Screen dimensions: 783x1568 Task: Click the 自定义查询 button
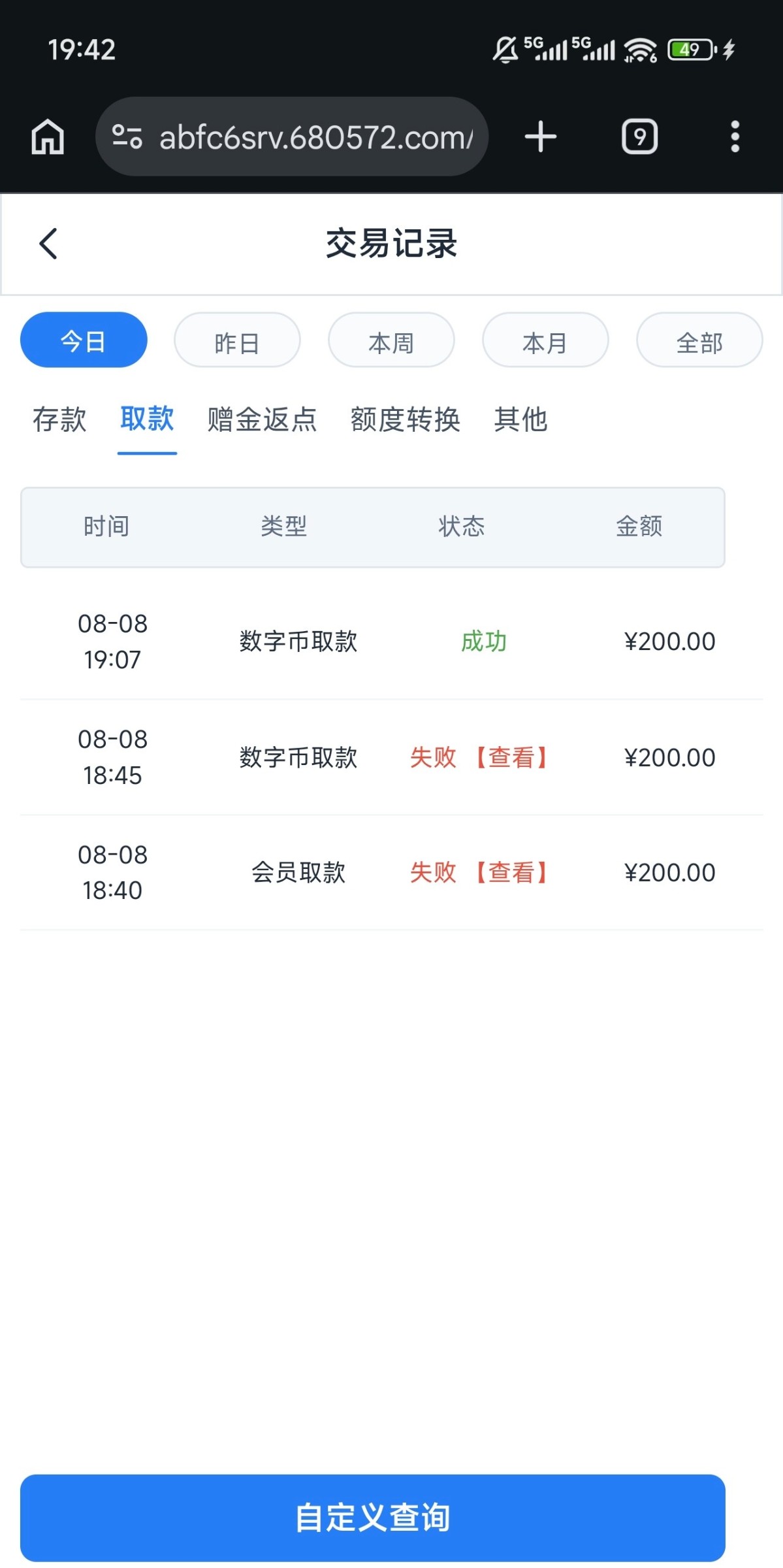373,1518
